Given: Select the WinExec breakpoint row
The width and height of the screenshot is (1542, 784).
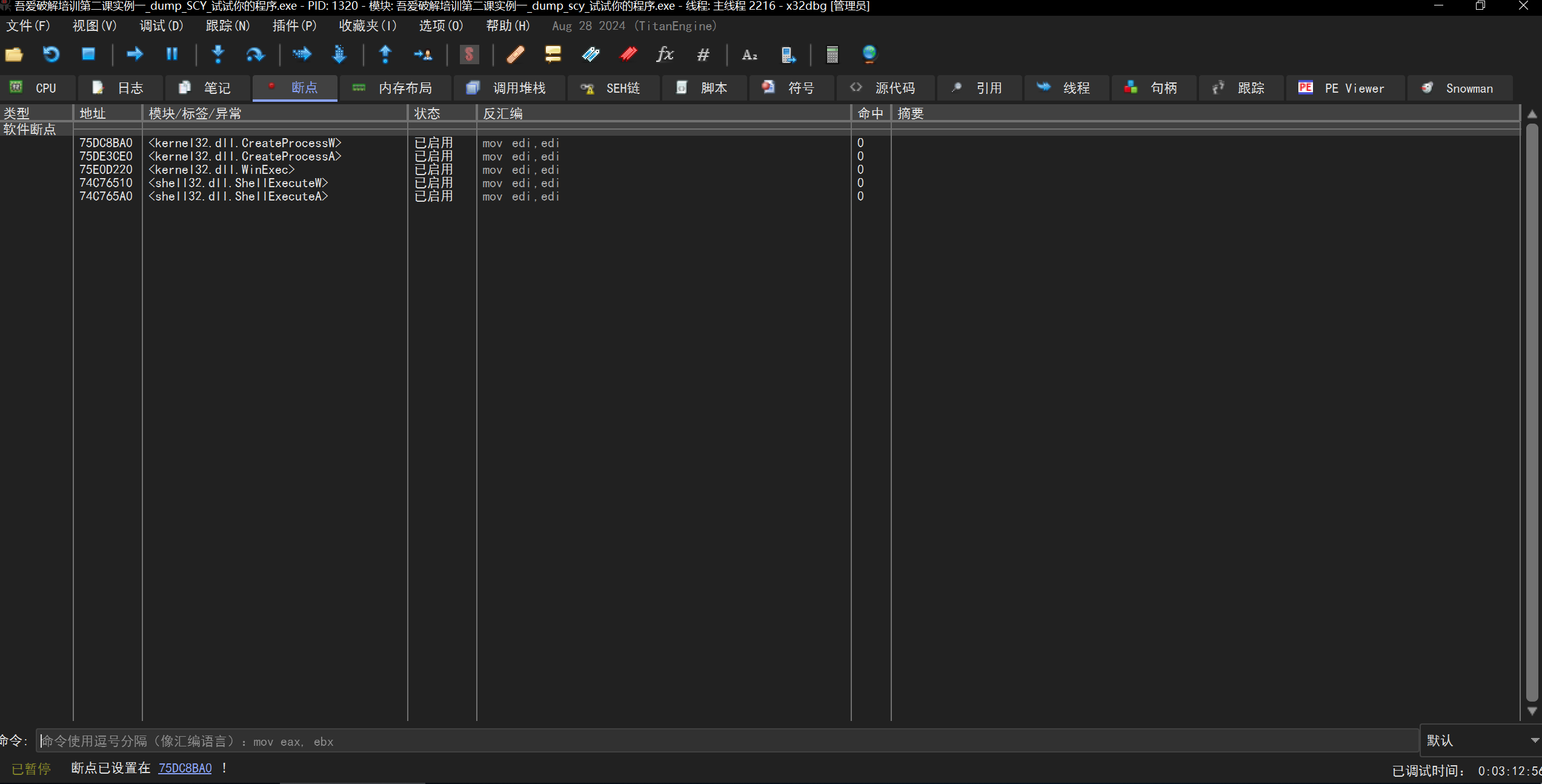Looking at the screenshot, I should pyautogui.click(x=760, y=170).
